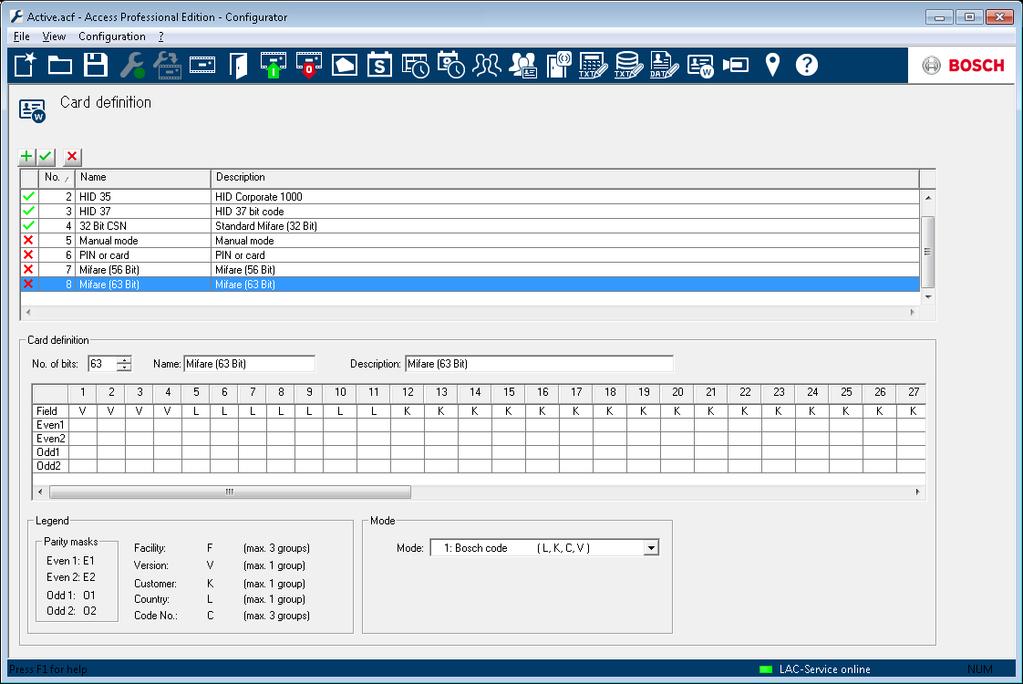Click bit column header 27

(913, 392)
